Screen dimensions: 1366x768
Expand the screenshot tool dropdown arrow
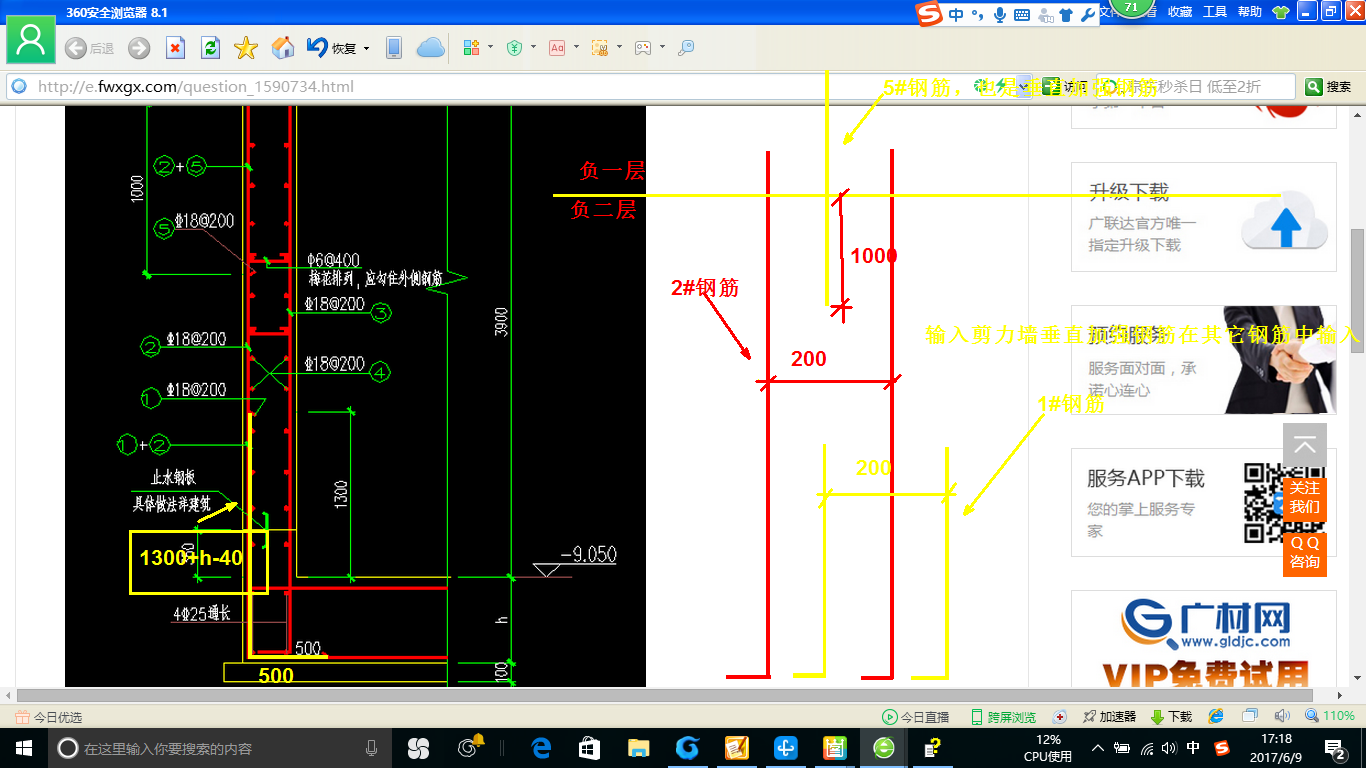pyautogui.click(x=619, y=48)
